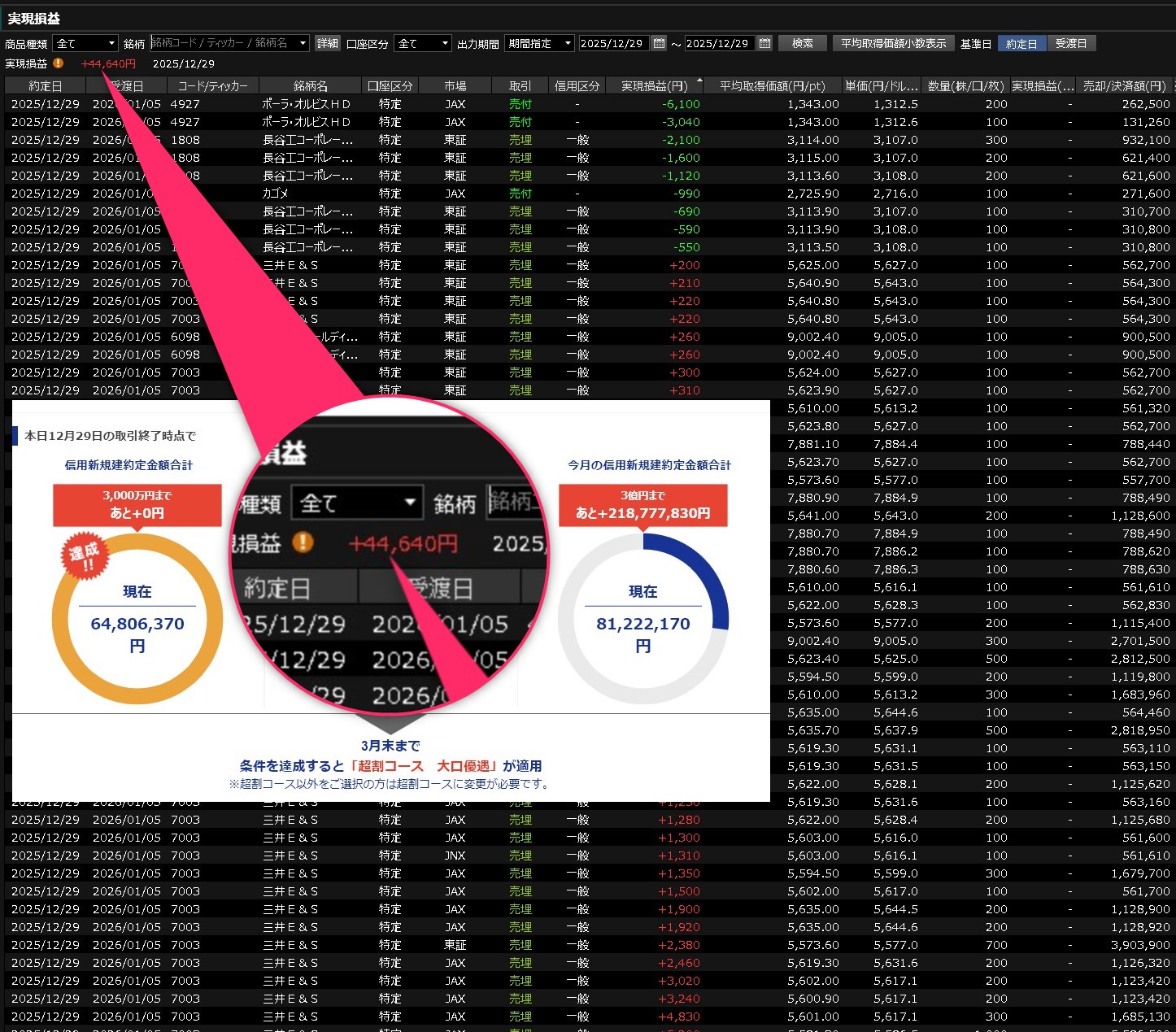This screenshot has width=1176, height=1032.
Task: Open the end date calendar picker
Action: pyautogui.click(x=764, y=43)
